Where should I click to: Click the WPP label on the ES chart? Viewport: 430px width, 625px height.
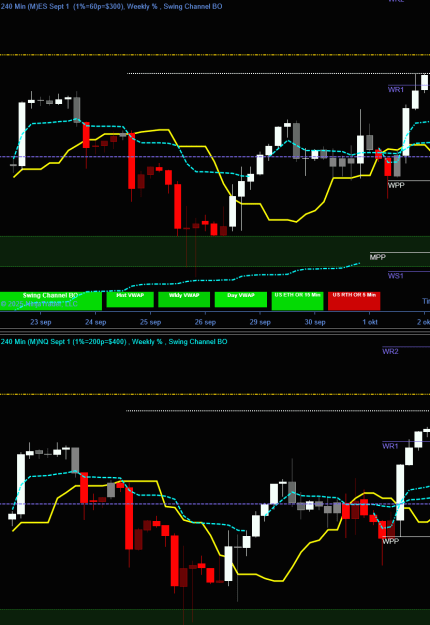point(396,185)
